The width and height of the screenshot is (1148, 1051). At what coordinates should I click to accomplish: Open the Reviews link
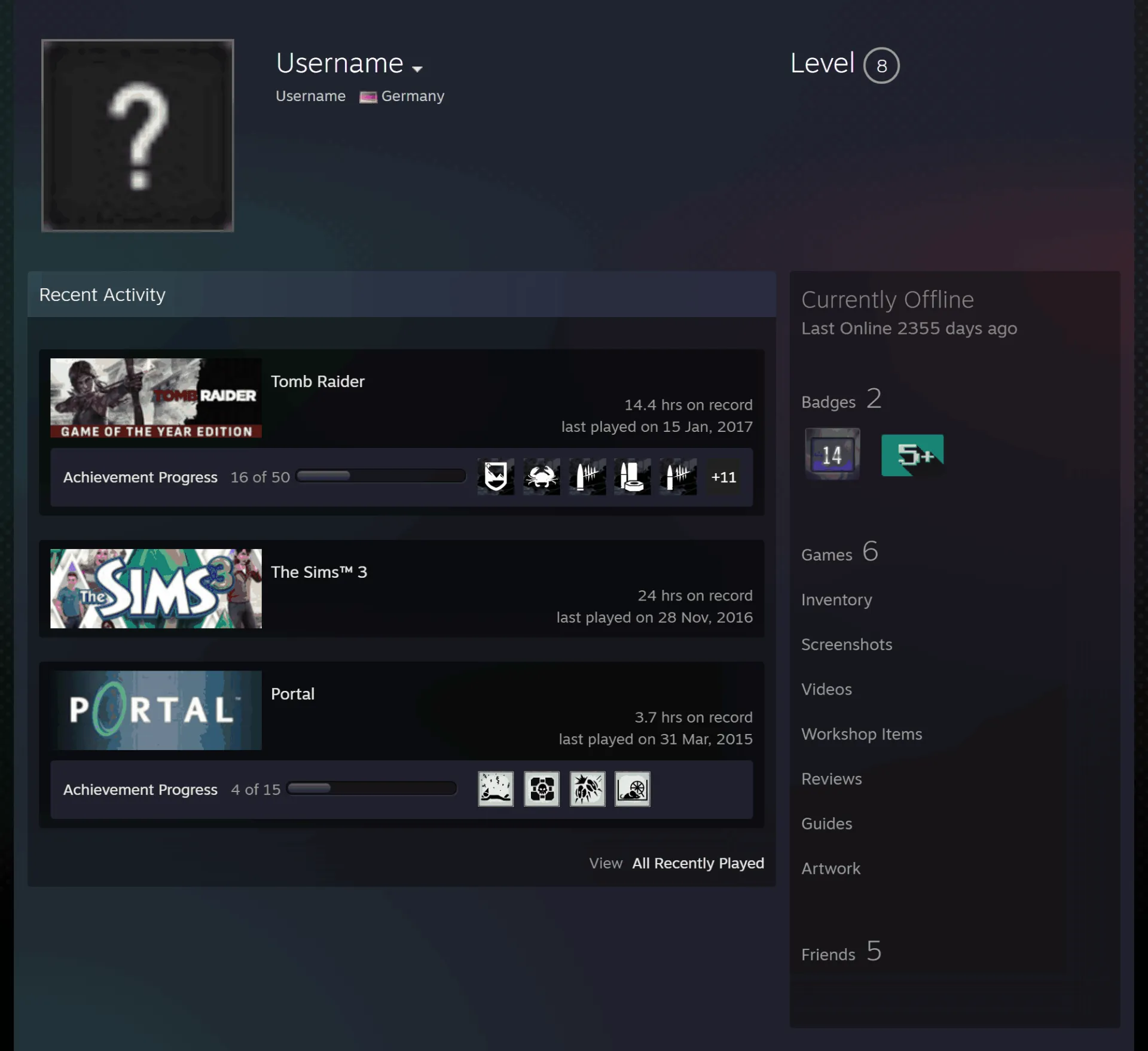pyautogui.click(x=831, y=779)
